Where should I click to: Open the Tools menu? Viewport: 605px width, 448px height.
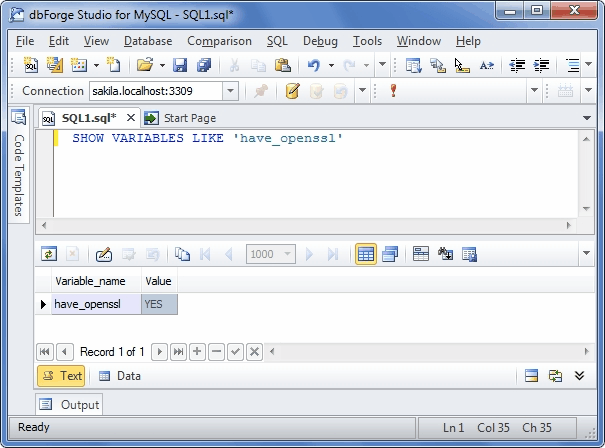click(x=367, y=41)
